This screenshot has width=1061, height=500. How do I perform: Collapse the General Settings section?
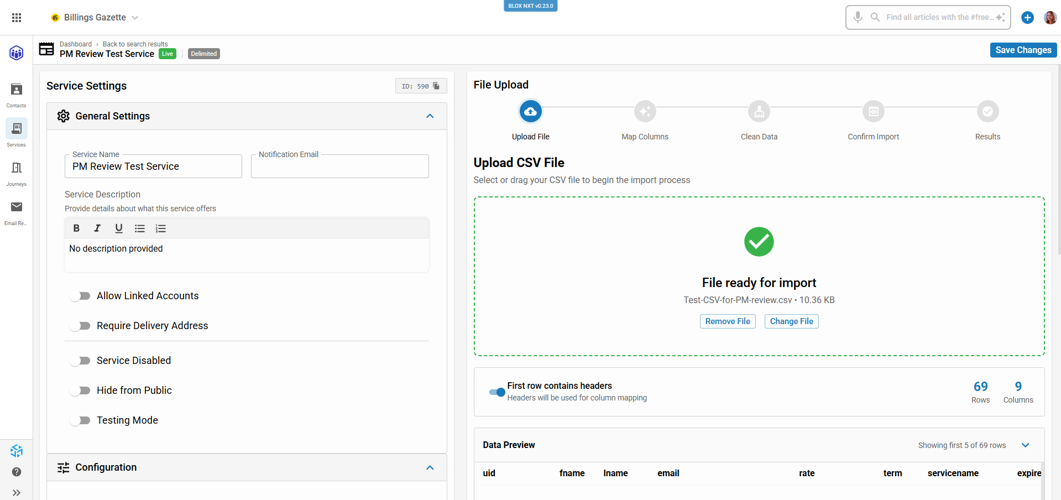click(430, 116)
